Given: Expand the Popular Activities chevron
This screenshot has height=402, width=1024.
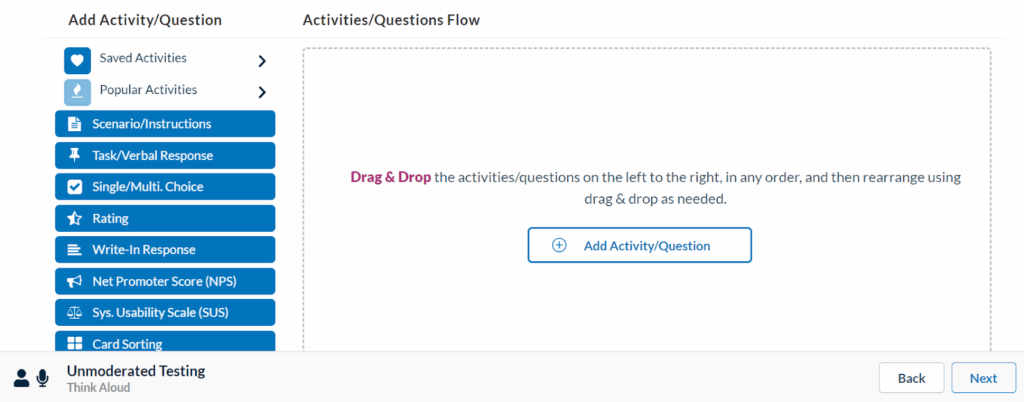Looking at the screenshot, I should (x=262, y=92).
